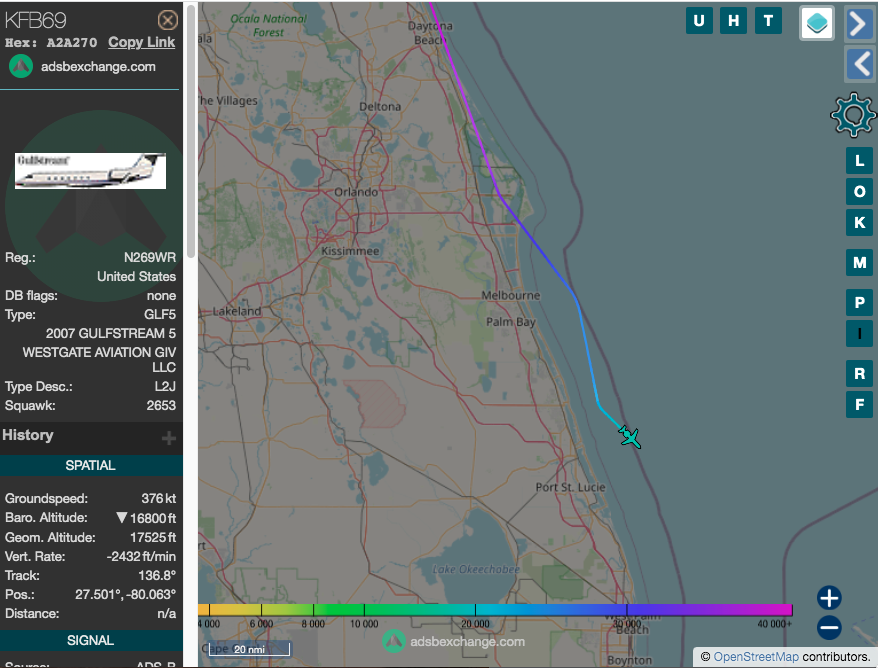
Task: Click the United States country text
Action: (x=137, y=277)
